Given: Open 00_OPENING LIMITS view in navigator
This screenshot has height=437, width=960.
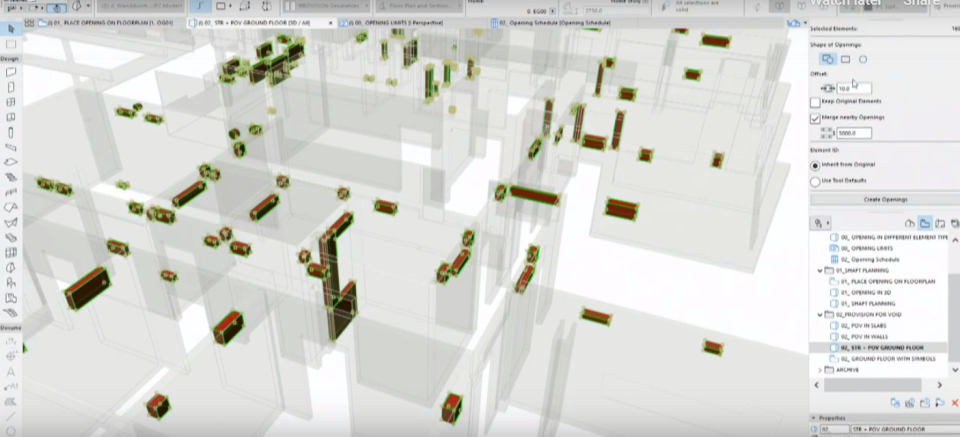Looking at the screenshot, I should 866,248.
